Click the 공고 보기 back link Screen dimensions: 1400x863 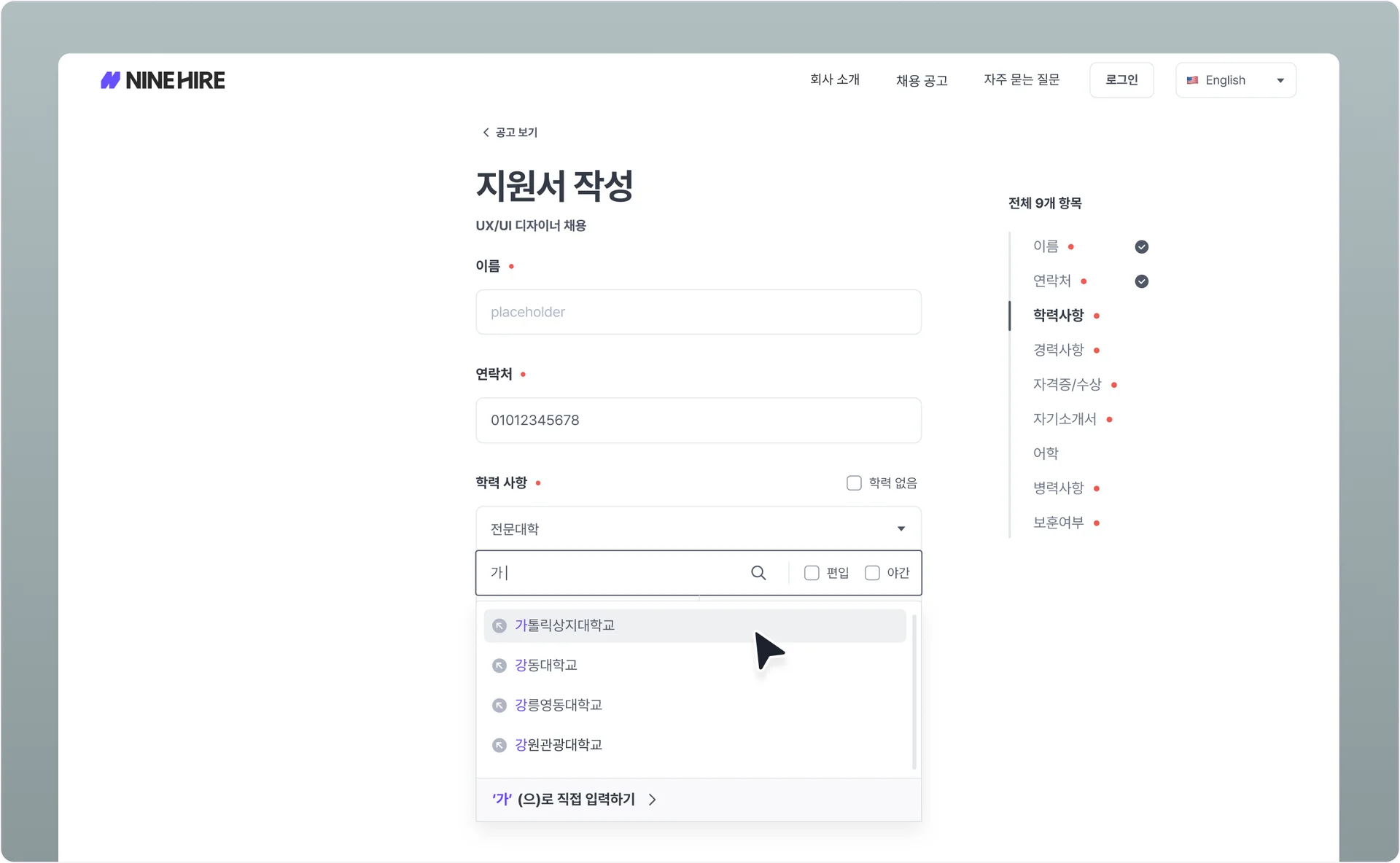coord(510,132)
